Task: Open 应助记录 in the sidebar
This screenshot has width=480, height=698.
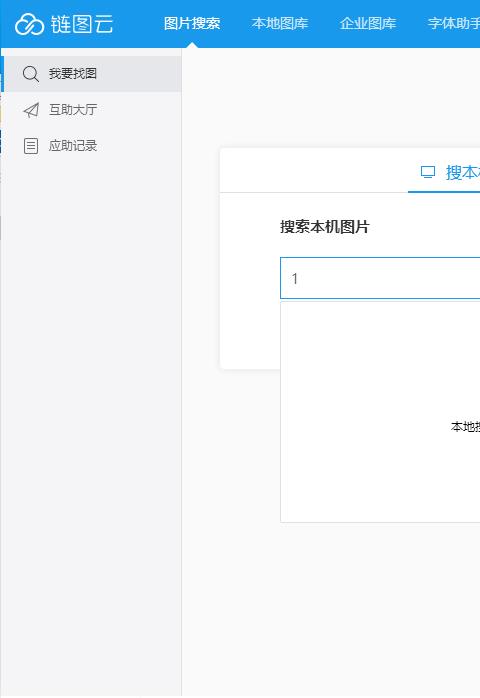Action: coord(92,146)
